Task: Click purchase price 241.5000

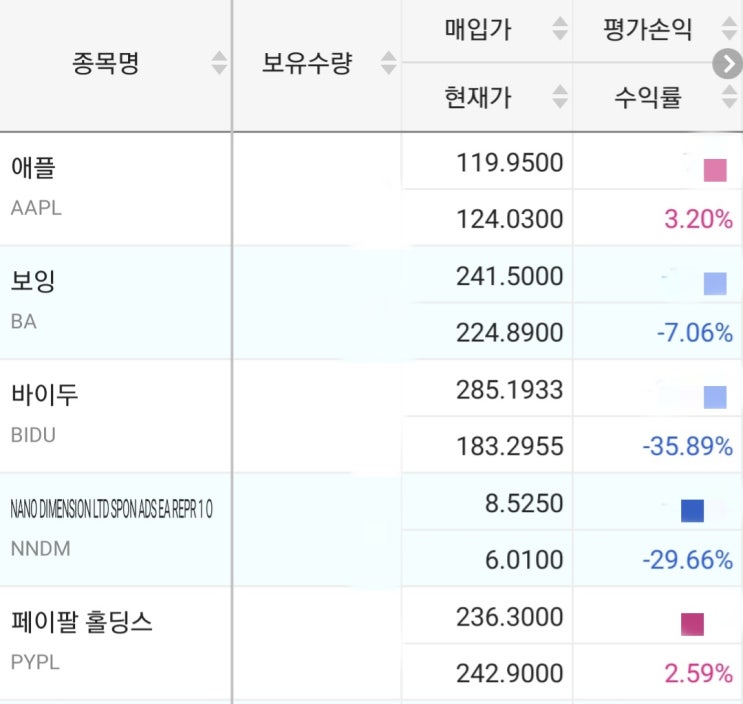Action: click(509, 276)
